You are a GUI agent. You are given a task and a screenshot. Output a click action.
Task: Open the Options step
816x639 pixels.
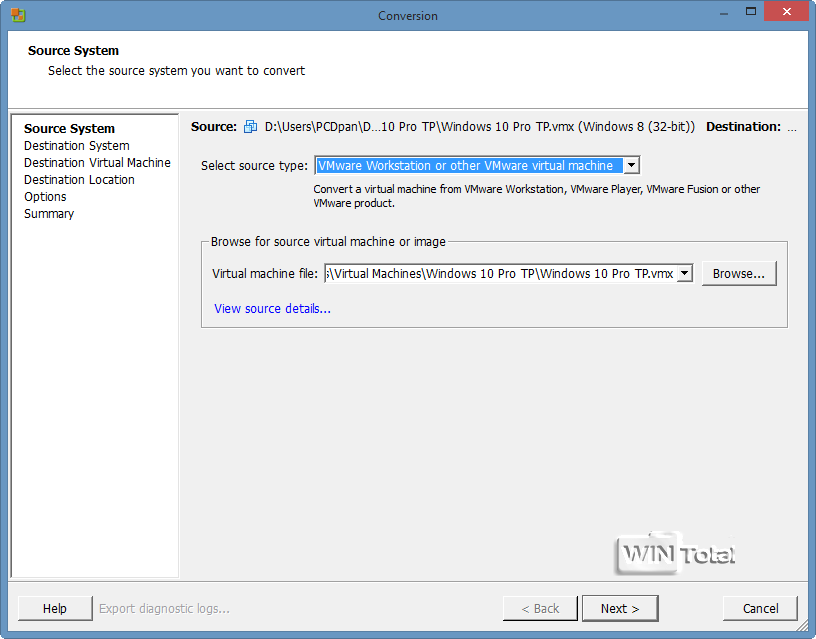click(45, 197)
